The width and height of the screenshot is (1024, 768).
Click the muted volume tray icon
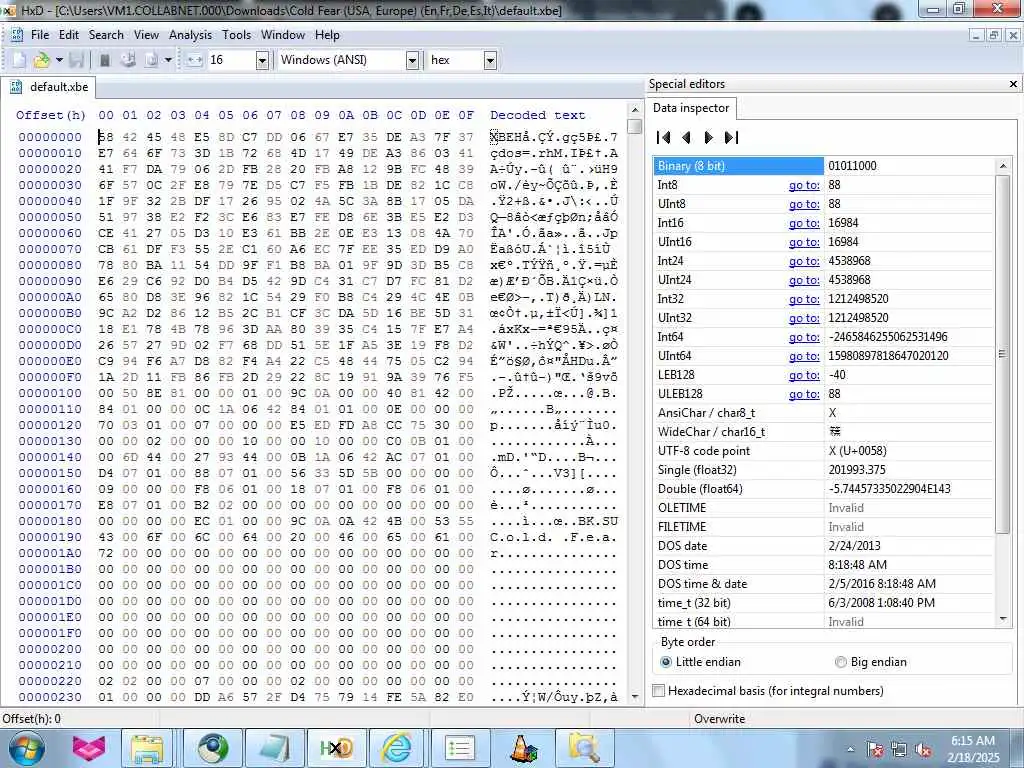pyautogui.click(x=923, y=750)
